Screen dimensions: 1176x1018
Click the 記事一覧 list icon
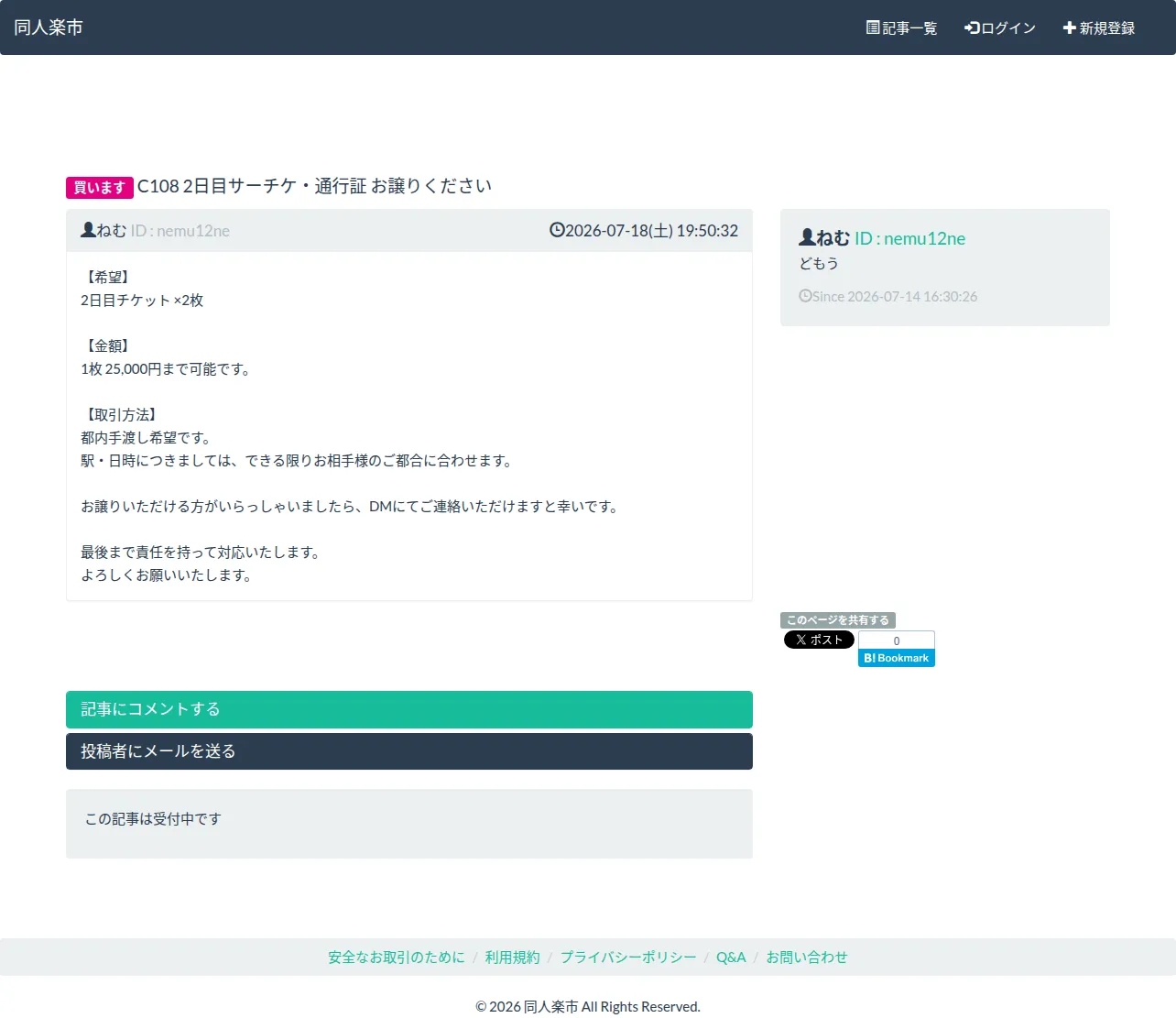coord(873,27)
